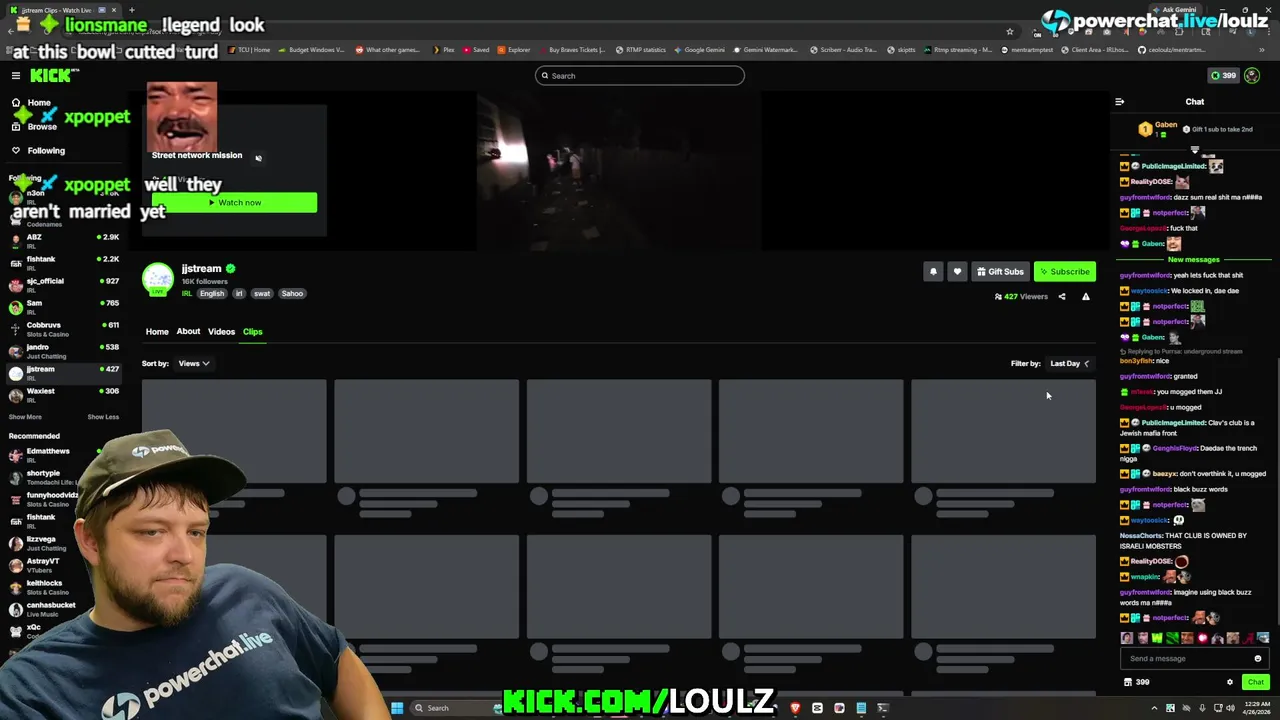Click Show More in sidebar

pyautogui.click(x=25, y=417)
